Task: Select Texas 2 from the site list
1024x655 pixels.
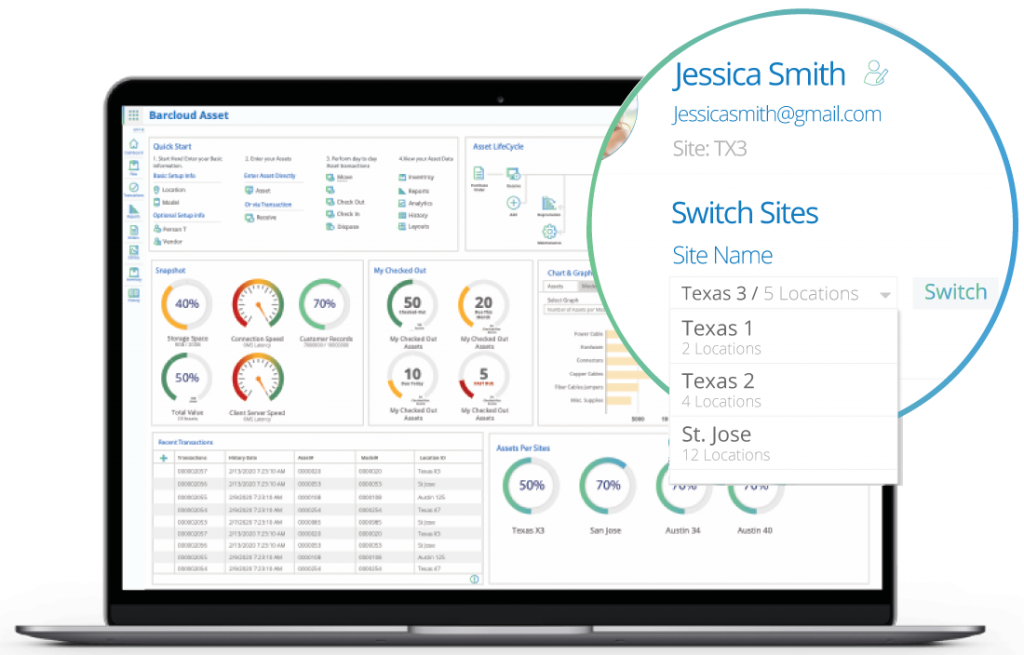Action: [784, 390]
